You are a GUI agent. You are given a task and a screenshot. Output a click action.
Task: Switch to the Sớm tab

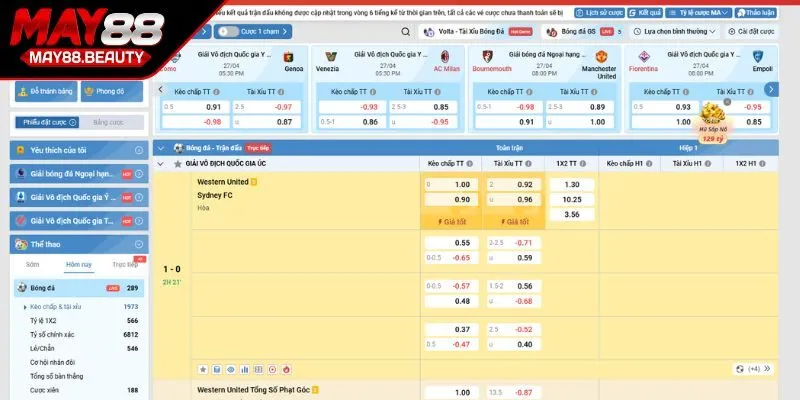tap(33, 265)
